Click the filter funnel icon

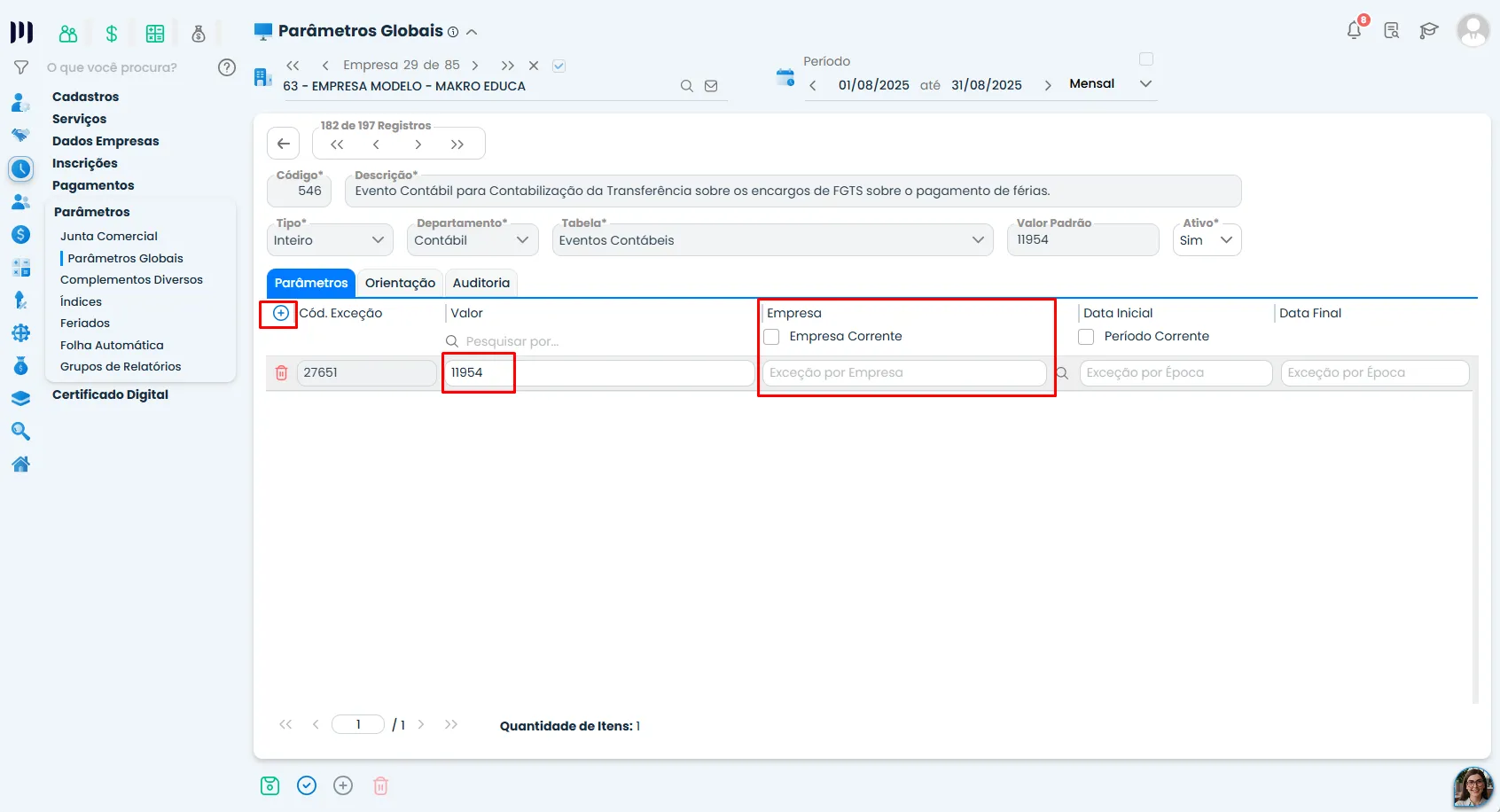coord(21,67)
